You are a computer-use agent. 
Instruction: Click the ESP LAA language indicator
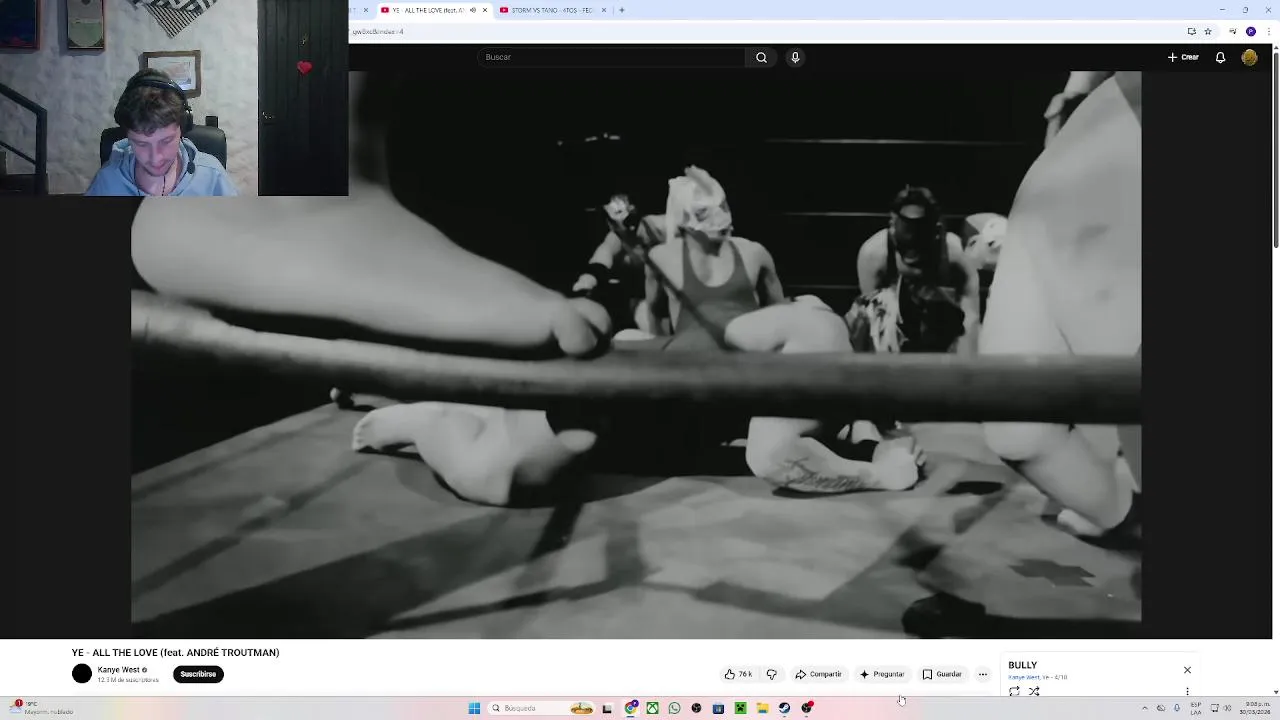[1196, 708]
